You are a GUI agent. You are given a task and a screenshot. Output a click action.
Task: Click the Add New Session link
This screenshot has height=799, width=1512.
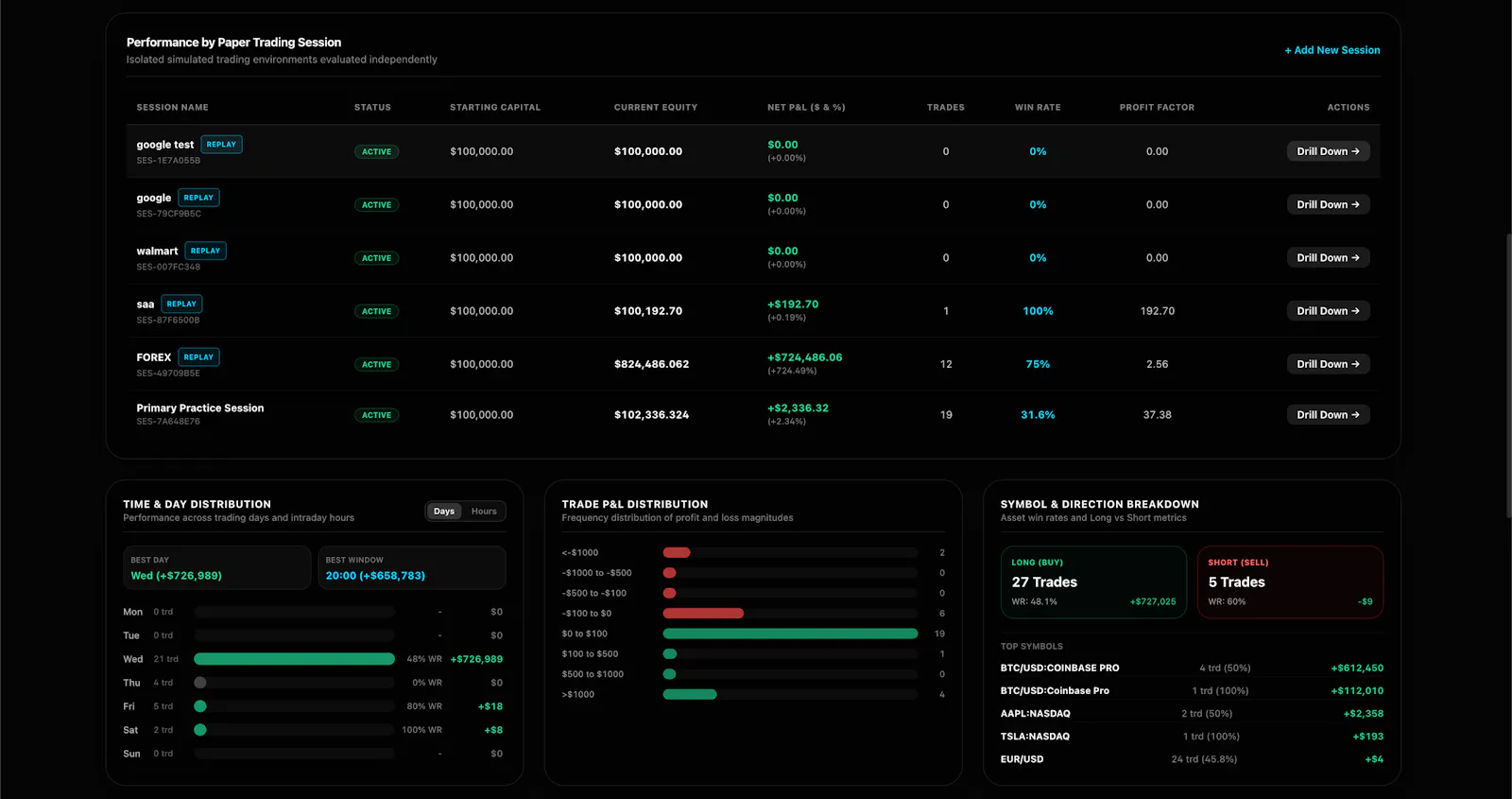coord(1332,50)
